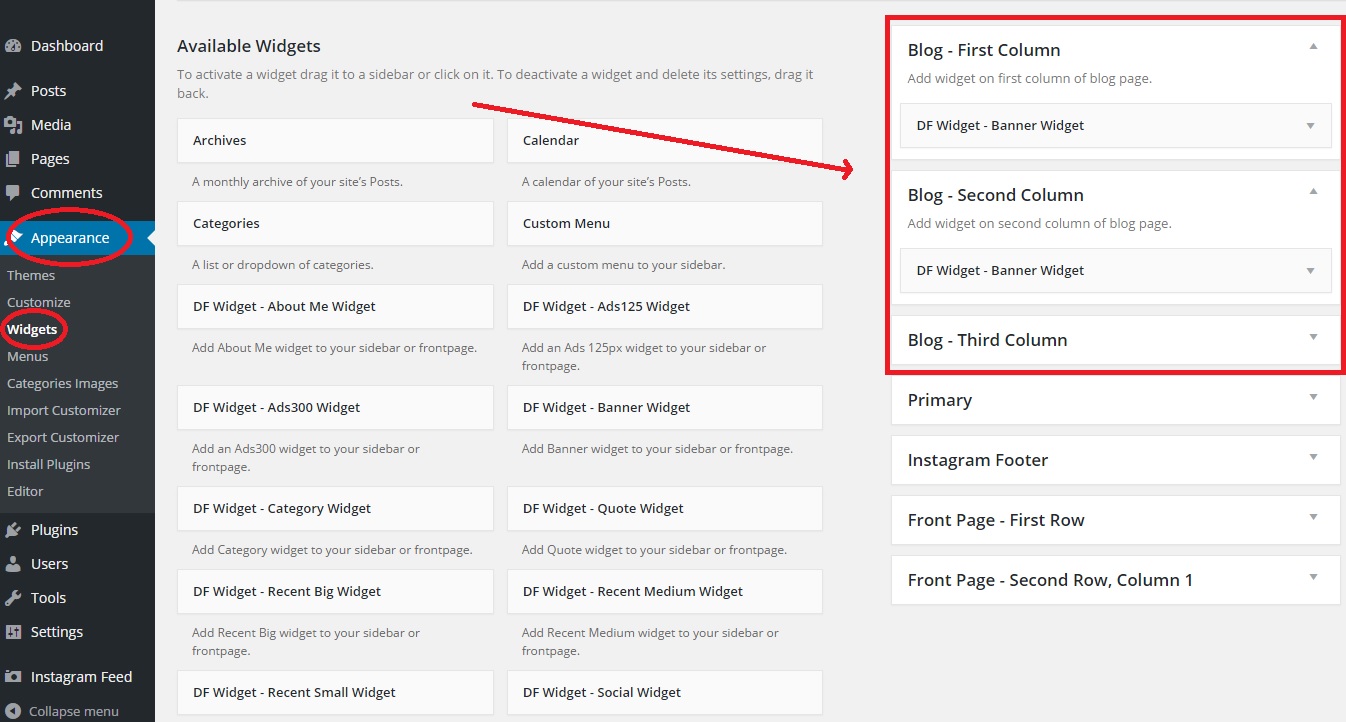Click the Tools wrench icon
This screenshot has height=722, width=1346.
click(13, 598)
